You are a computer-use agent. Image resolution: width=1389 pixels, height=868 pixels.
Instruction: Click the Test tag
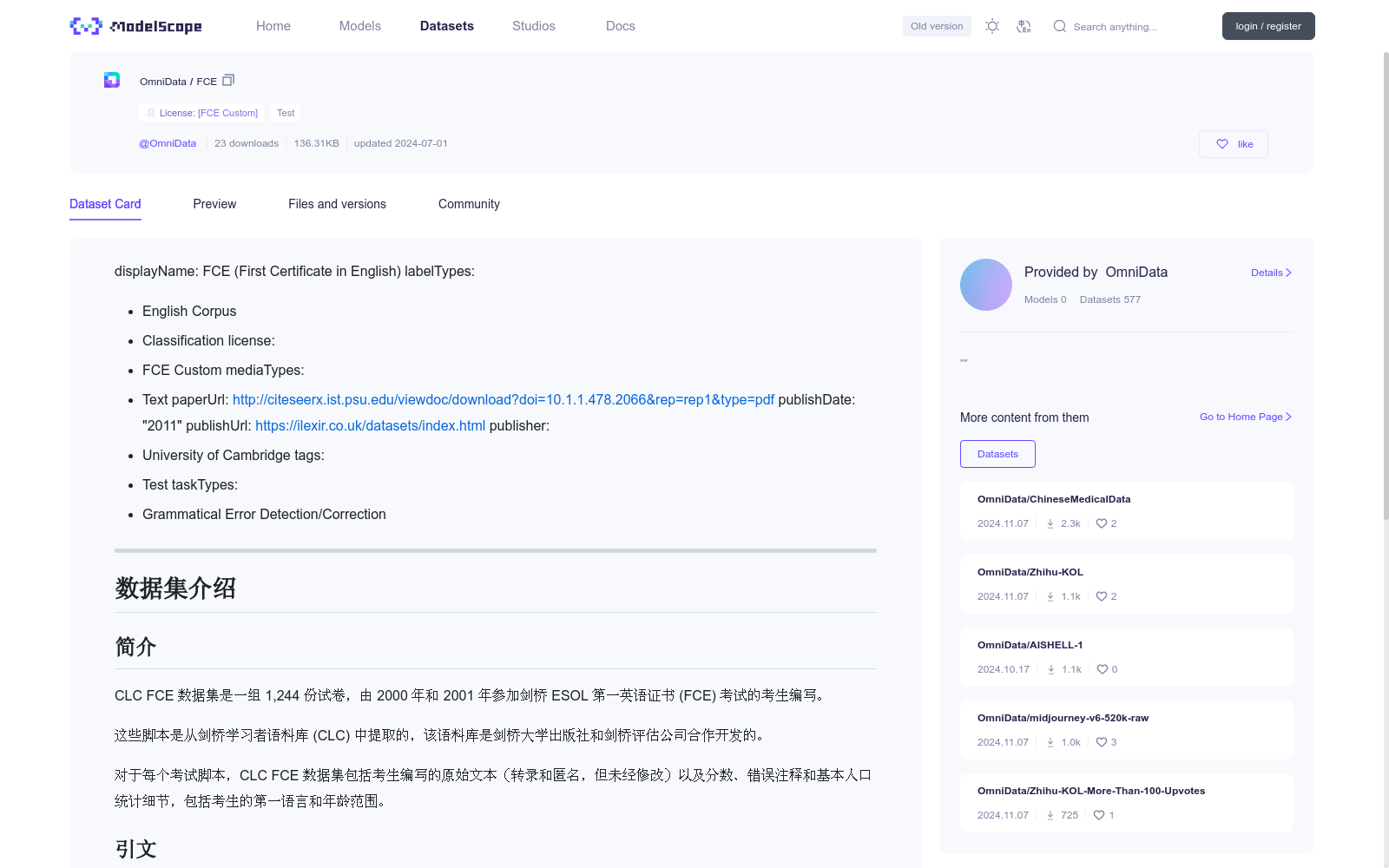pyautogui.click(x=286, y=113)
